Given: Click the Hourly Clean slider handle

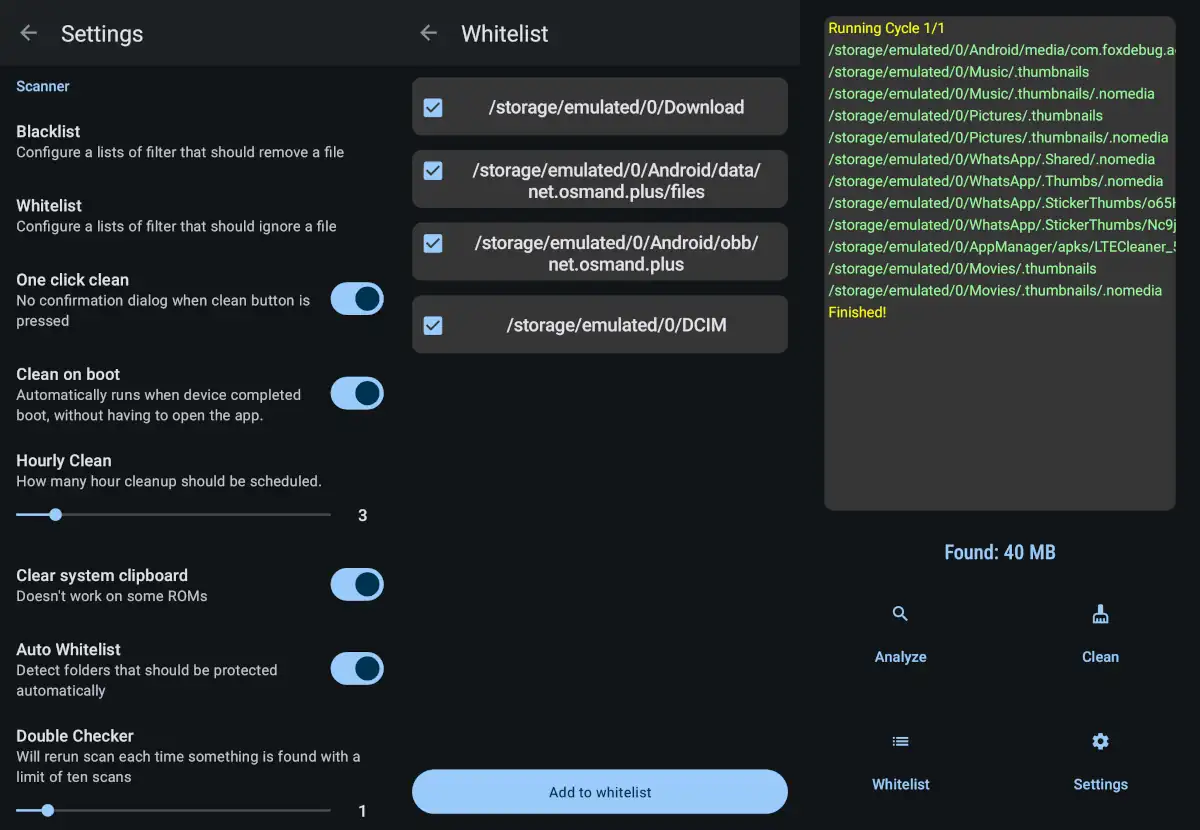Looking at the screenshot, I should point(56,515).
